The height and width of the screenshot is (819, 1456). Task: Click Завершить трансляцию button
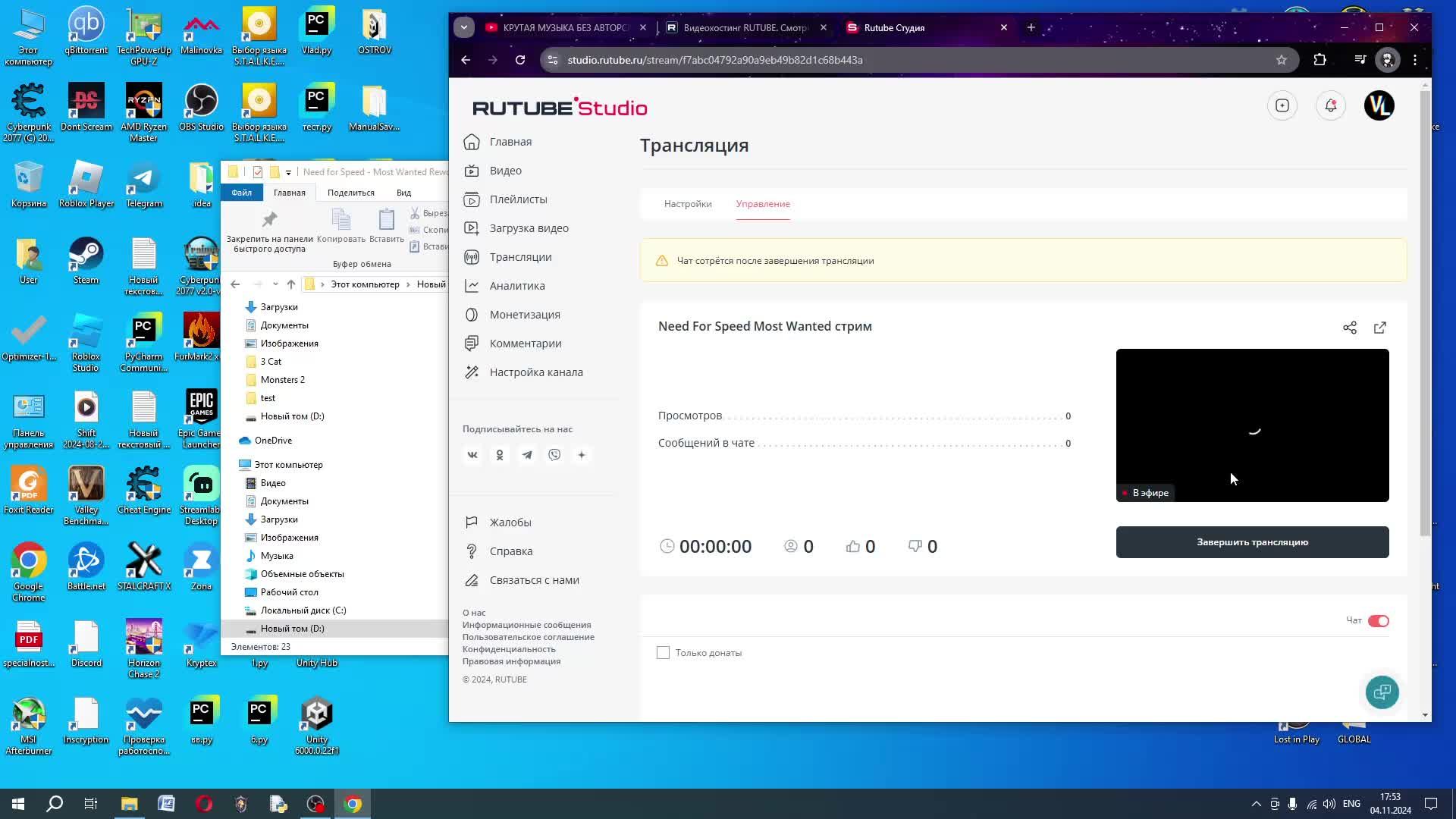click(1252, 542)
